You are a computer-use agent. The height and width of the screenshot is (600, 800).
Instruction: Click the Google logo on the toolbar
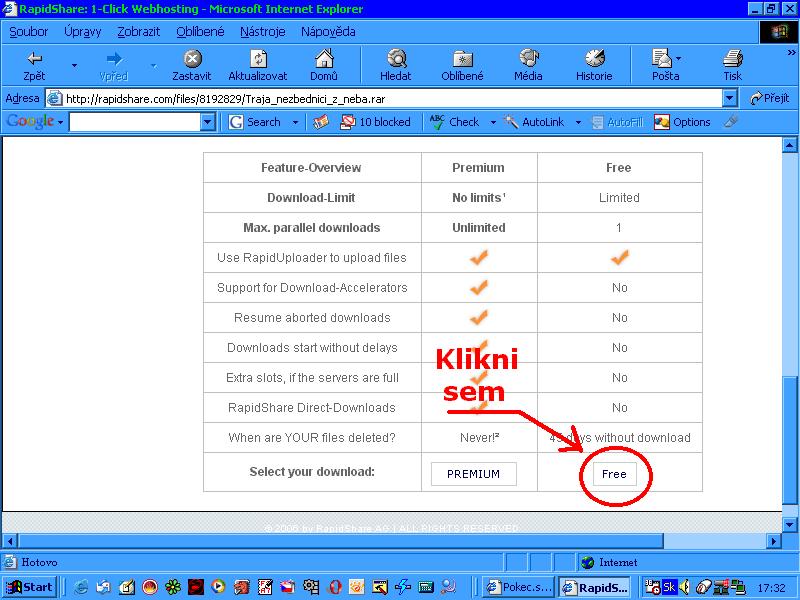[x=30, y=121]
